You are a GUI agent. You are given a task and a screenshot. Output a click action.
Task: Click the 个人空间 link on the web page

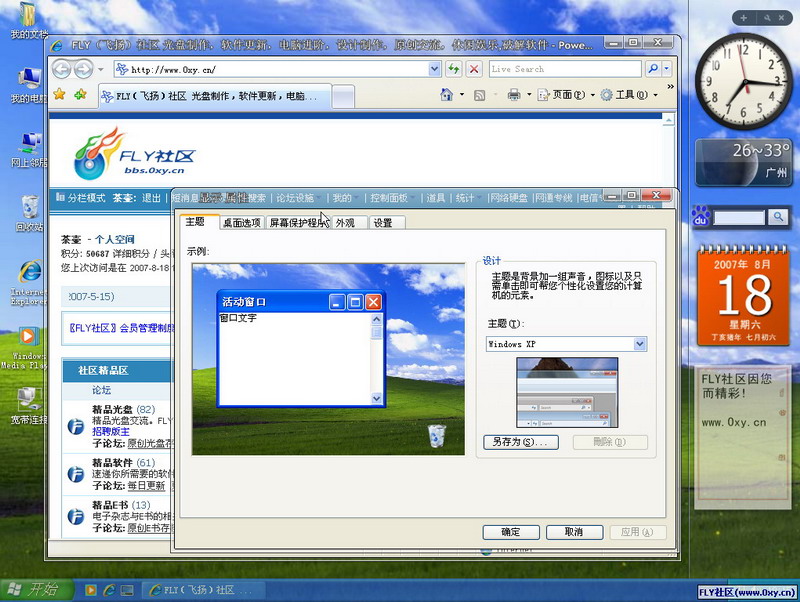[x=115, y=239]
